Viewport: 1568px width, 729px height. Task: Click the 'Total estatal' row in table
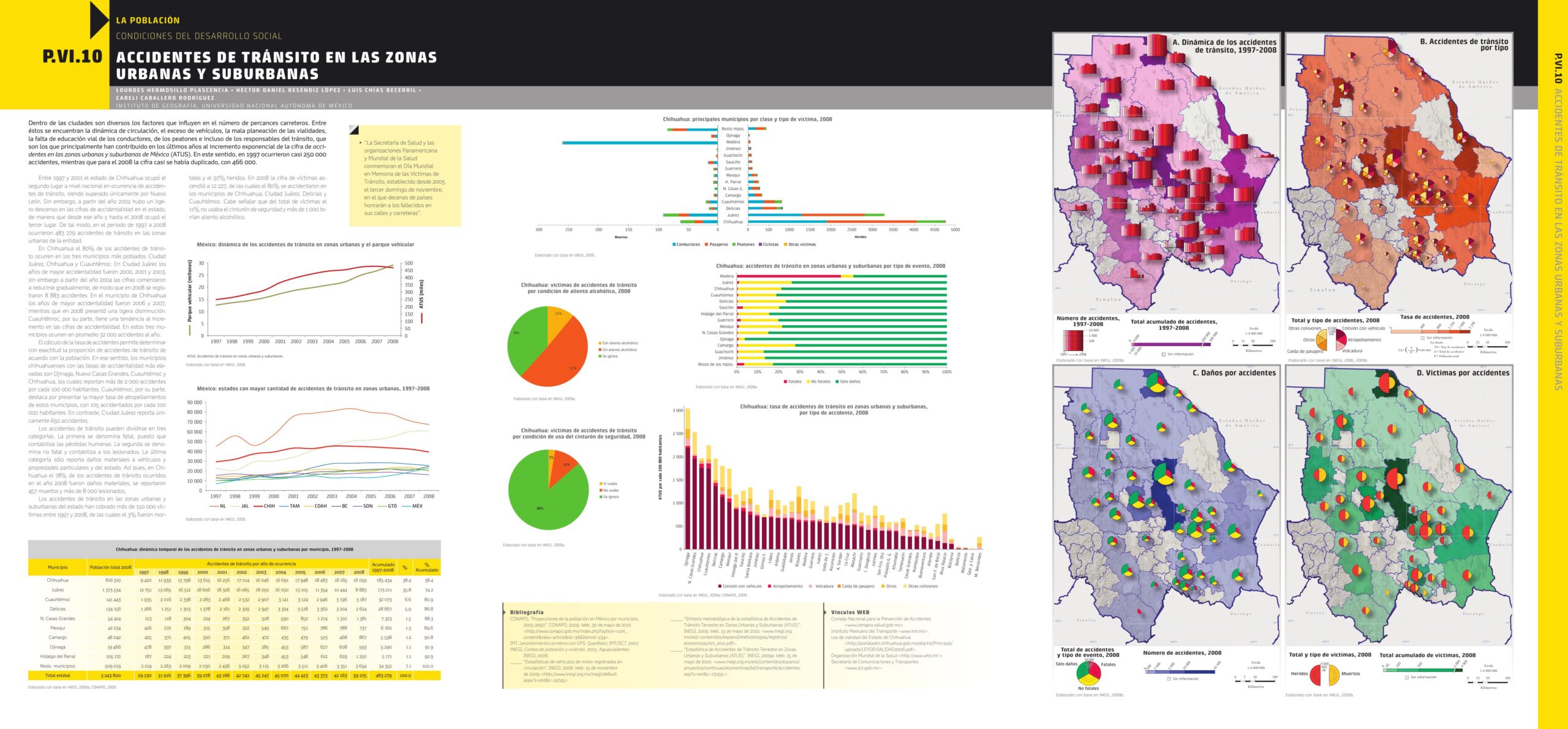(x=58, y=675)
